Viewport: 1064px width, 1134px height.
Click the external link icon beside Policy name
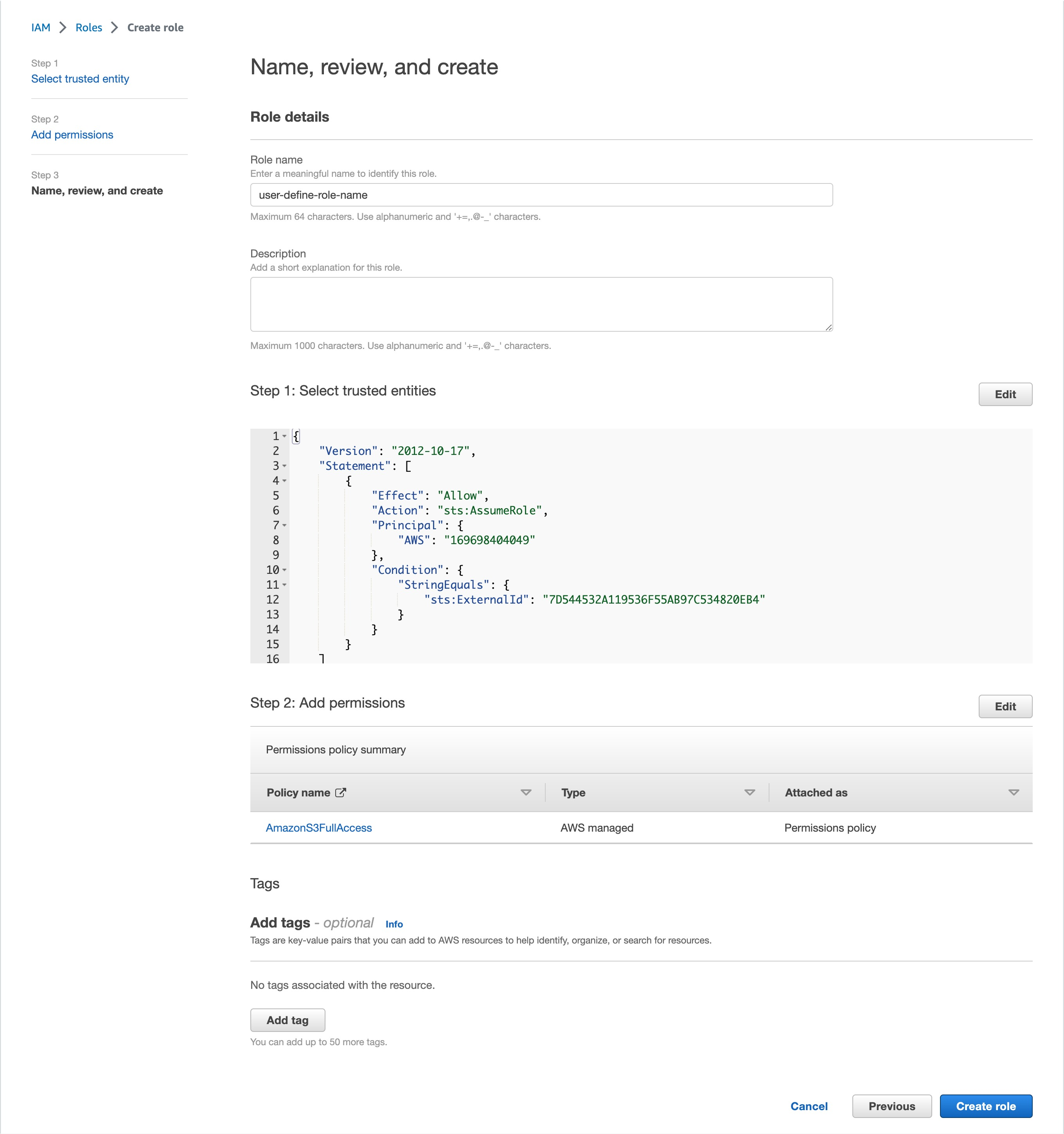341,793
